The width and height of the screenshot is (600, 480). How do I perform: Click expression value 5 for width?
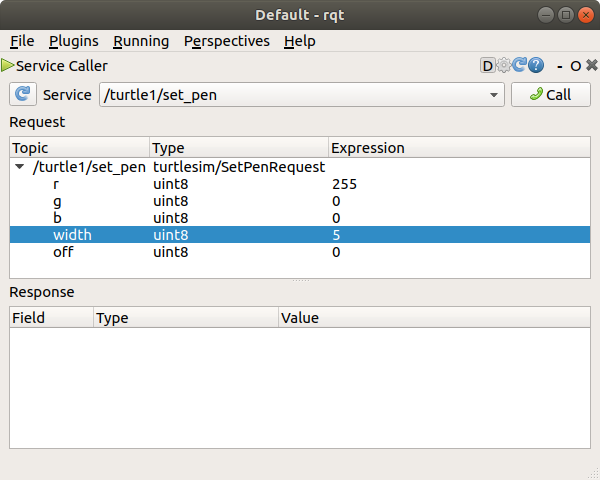tap(336, 235)
